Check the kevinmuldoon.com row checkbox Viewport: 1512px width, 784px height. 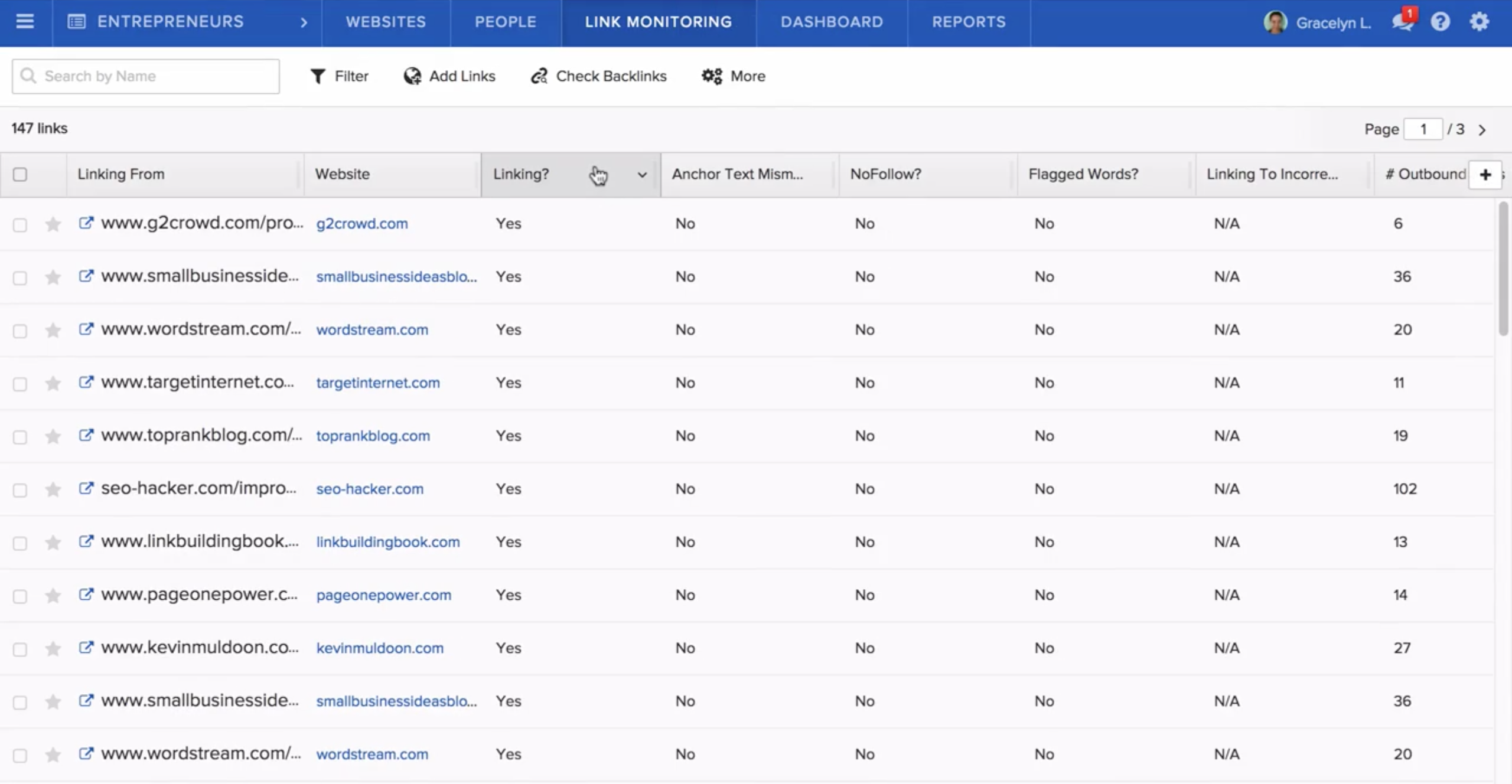[20, 650]
